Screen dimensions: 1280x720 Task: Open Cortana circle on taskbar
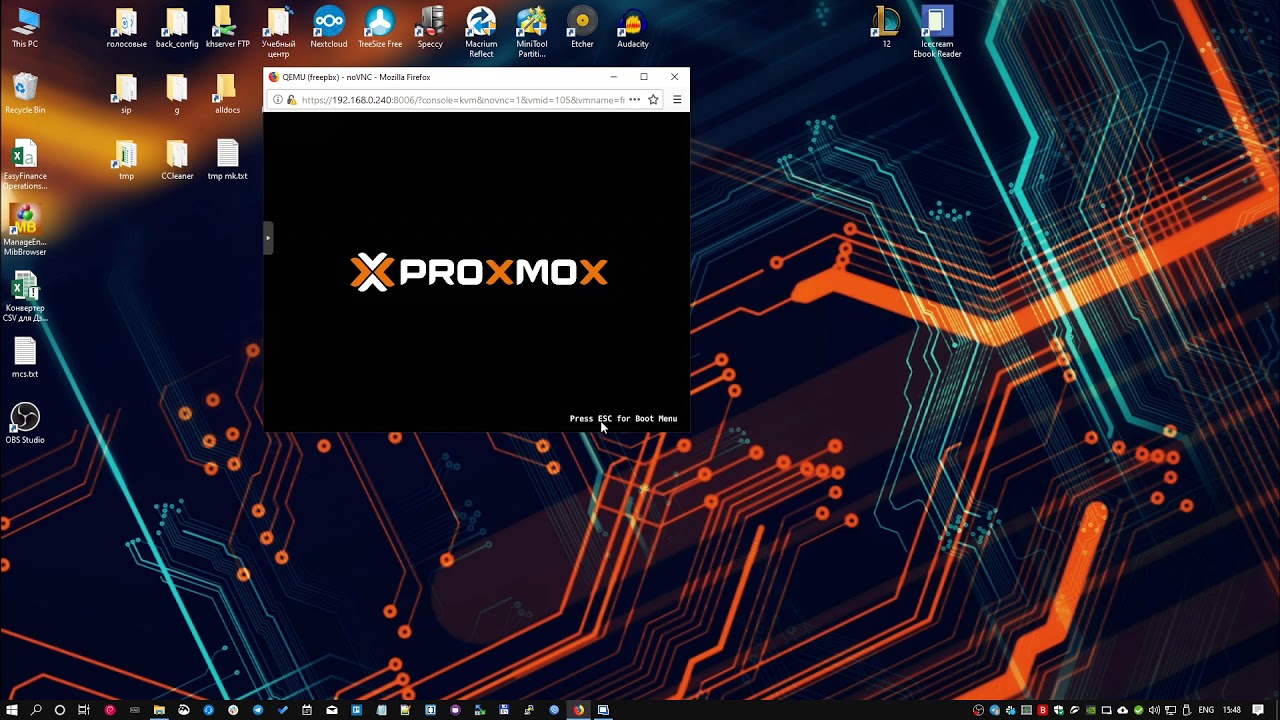(x=60, y=710)
